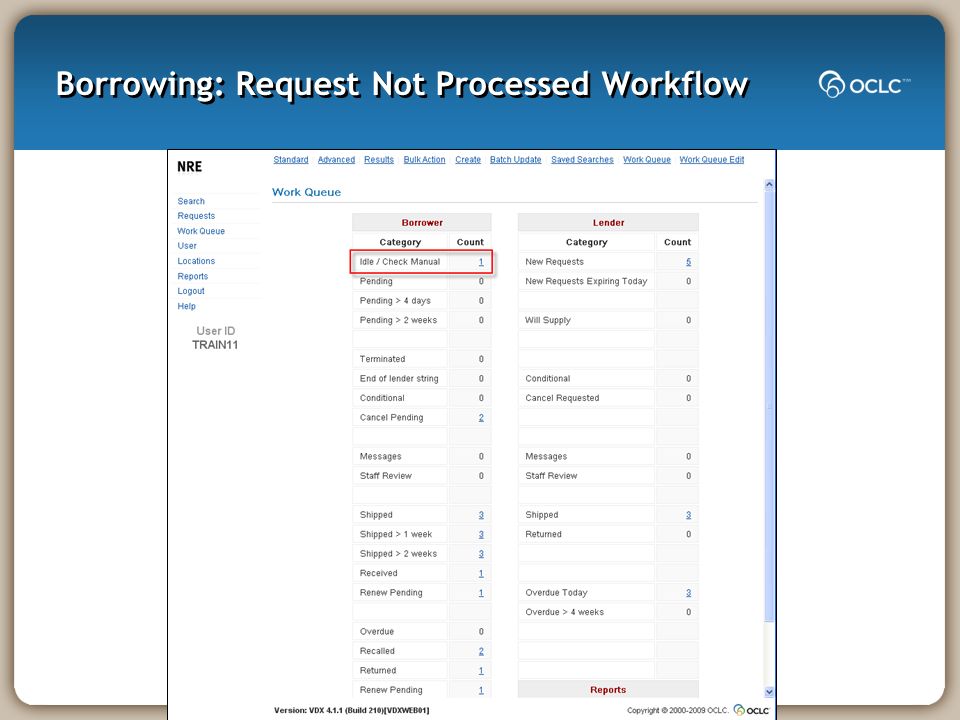This screenshot has height=720, width=960.
Task: Click the version VDX 4.1.1 footer text
Action: coord(351,711)
